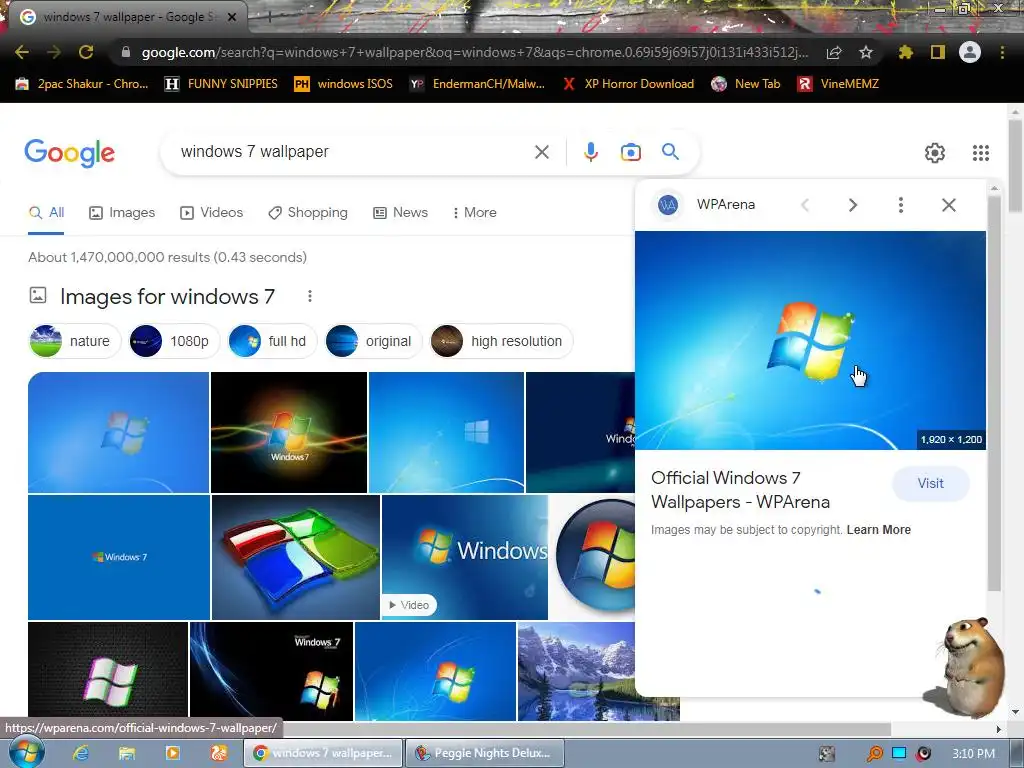Toggle Chrome side panel icon

coord(938,52)
